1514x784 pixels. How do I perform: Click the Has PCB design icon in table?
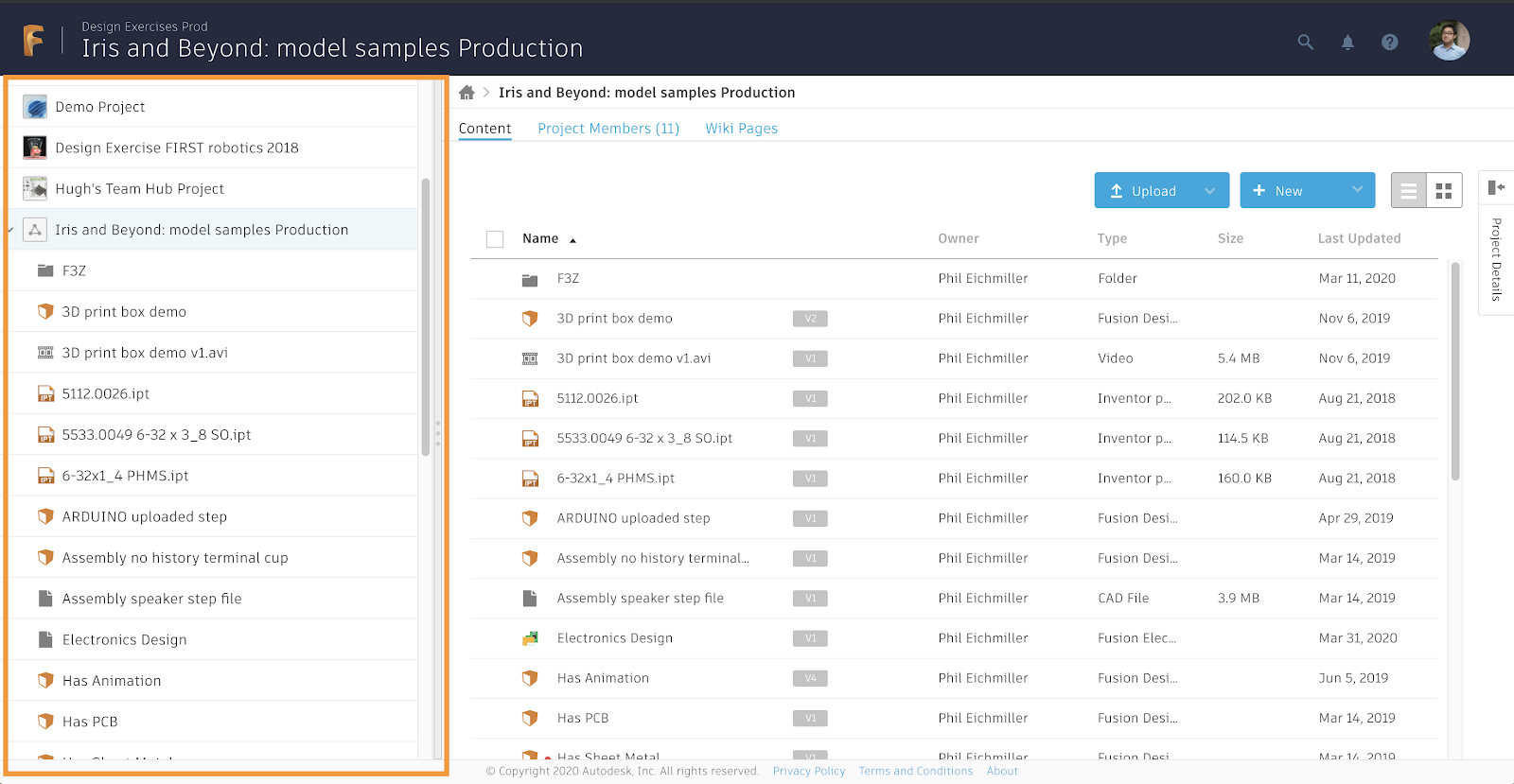pyautogui.click(x=530, y=718)
